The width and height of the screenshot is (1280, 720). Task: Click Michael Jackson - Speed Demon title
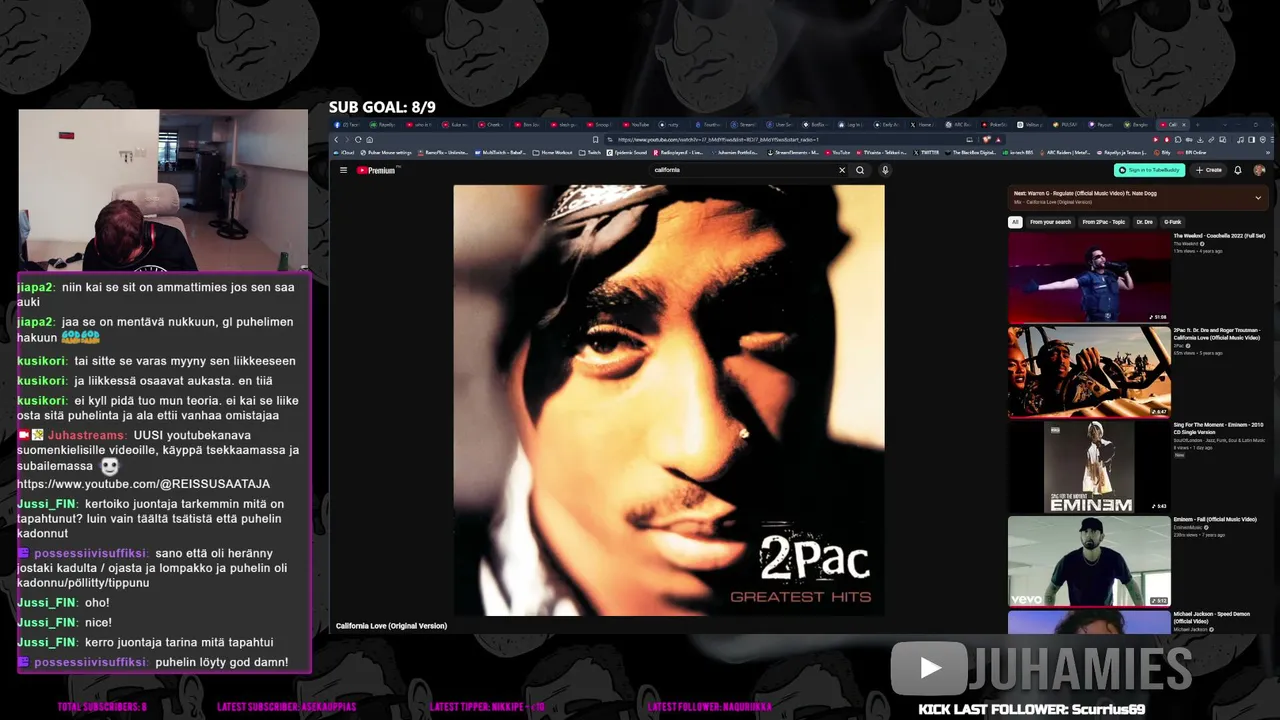click(1212, 618)
